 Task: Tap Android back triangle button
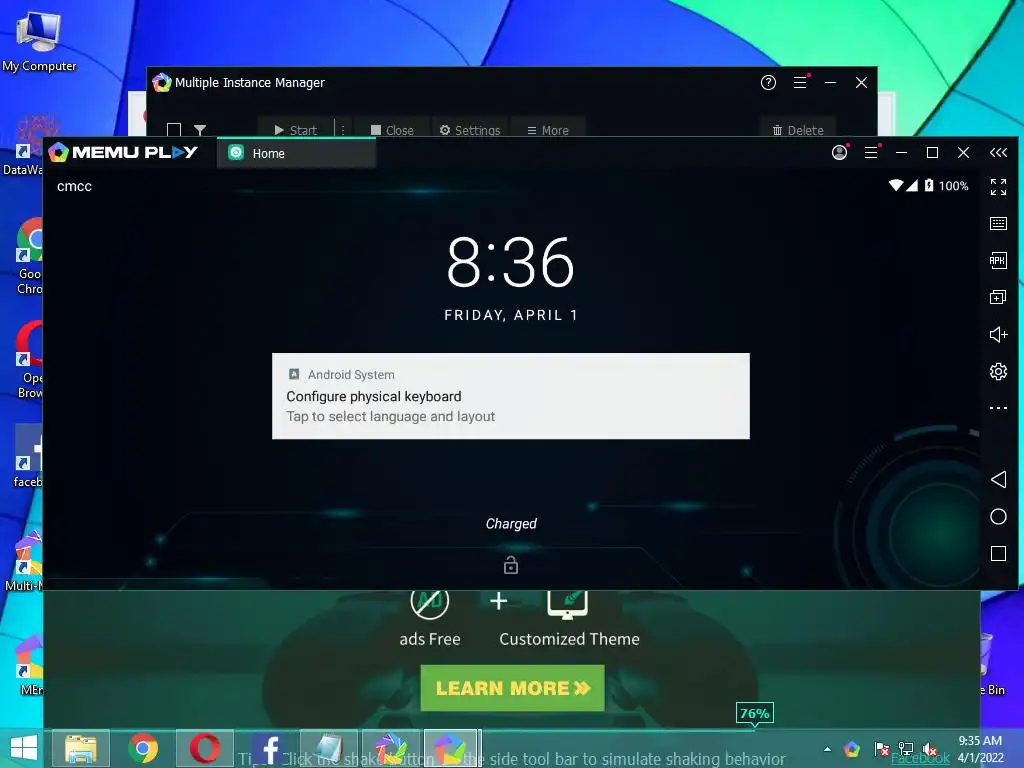click(x=998, y=479)
